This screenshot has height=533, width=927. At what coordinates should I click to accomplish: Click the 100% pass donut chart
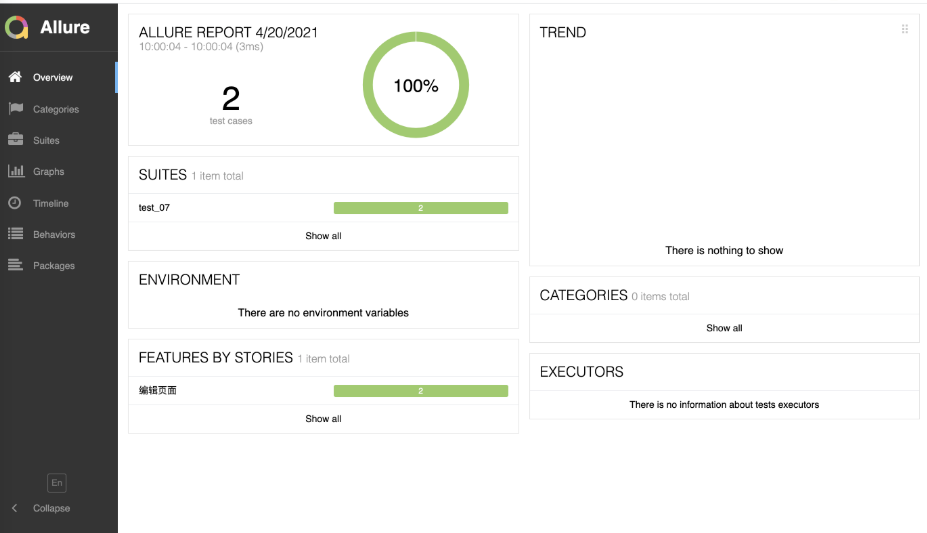[416, 85]
